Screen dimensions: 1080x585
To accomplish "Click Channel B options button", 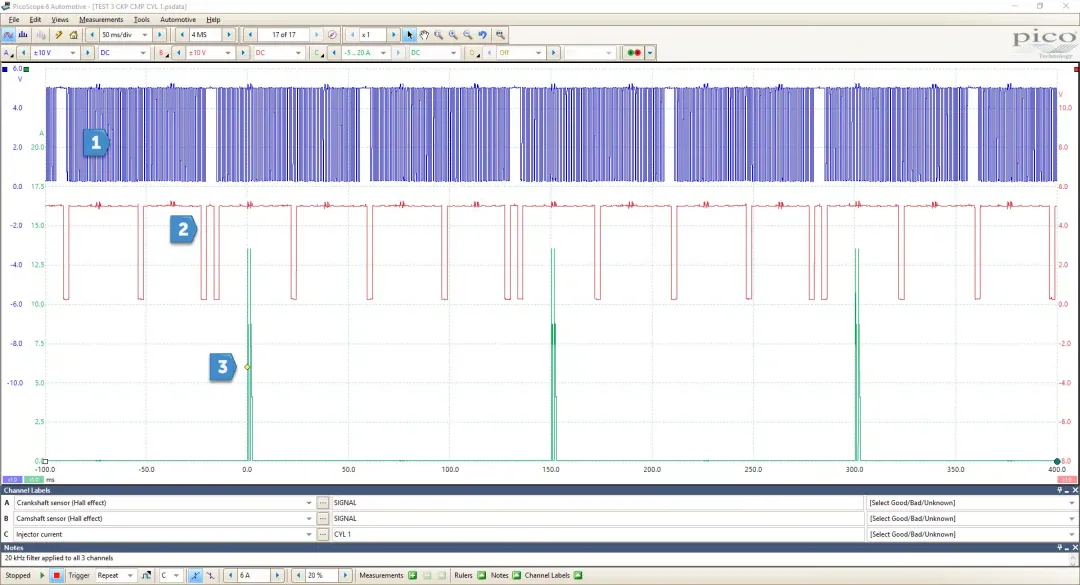I will (x=163, y=53).
